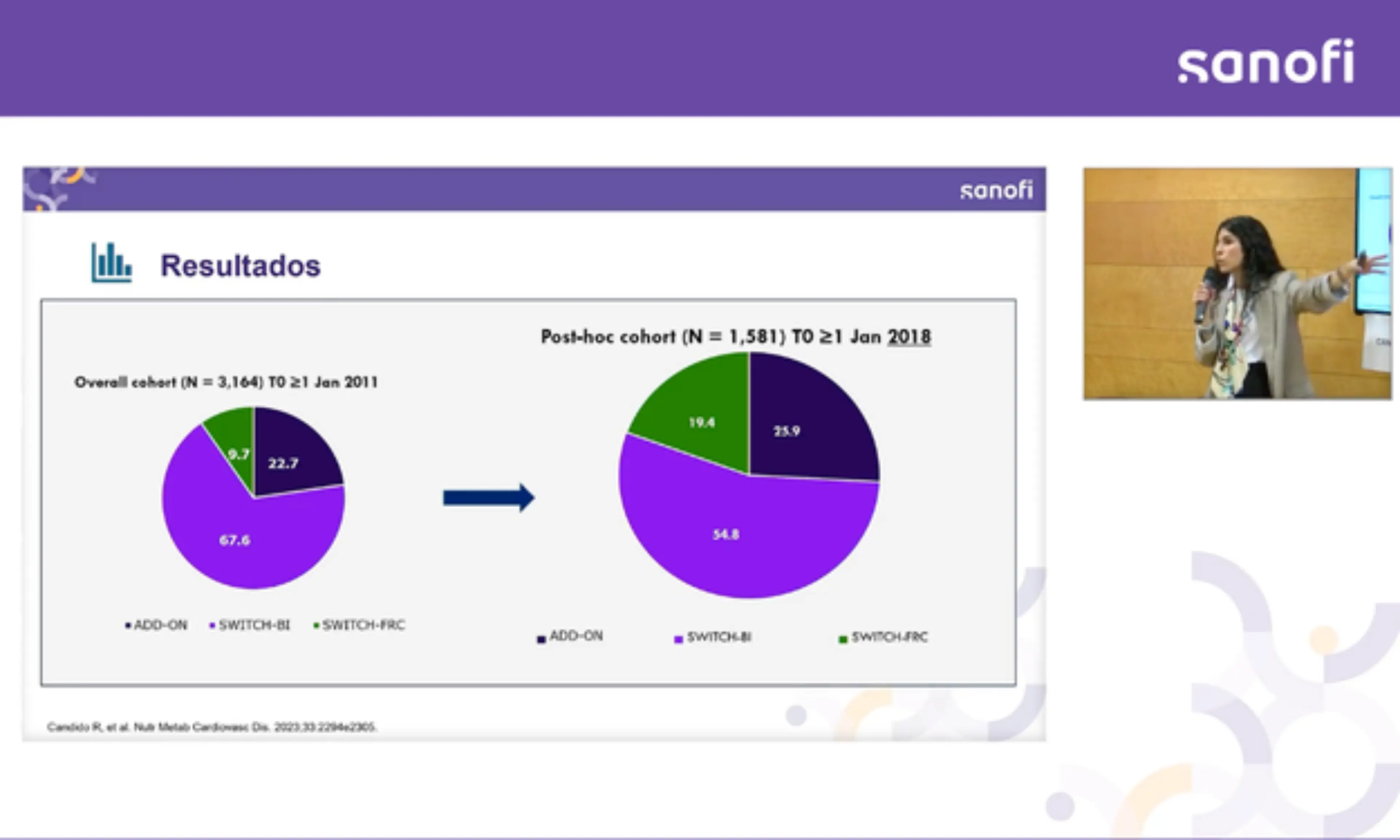The image size is (1400, 840).
Task: Click the SWITCH-FRC legend dot under left pie
Action: [x=316, y=626]
